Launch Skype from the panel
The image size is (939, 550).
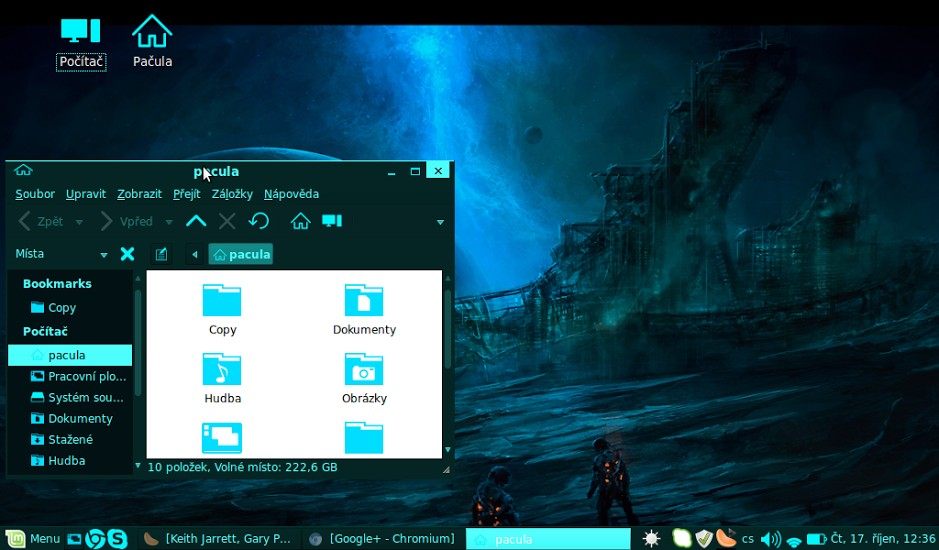(x=117, y=539)
